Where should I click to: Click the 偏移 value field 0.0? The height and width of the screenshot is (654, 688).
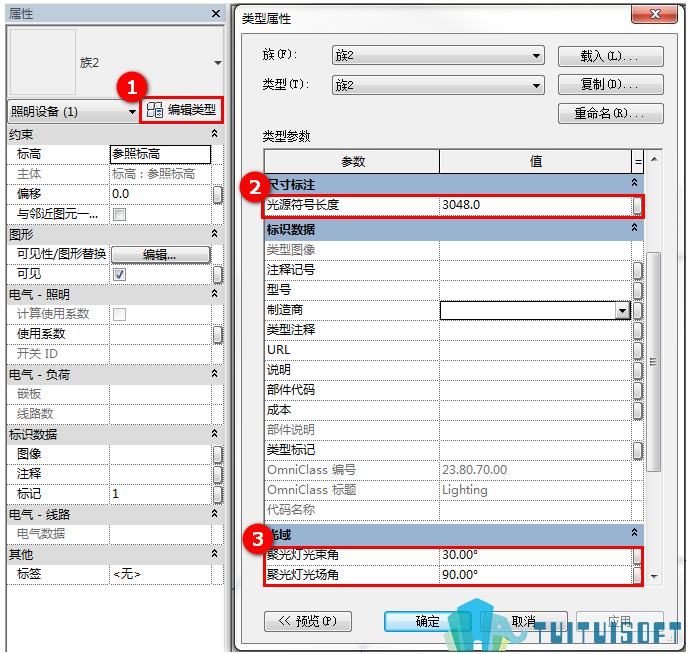point(160,194)
